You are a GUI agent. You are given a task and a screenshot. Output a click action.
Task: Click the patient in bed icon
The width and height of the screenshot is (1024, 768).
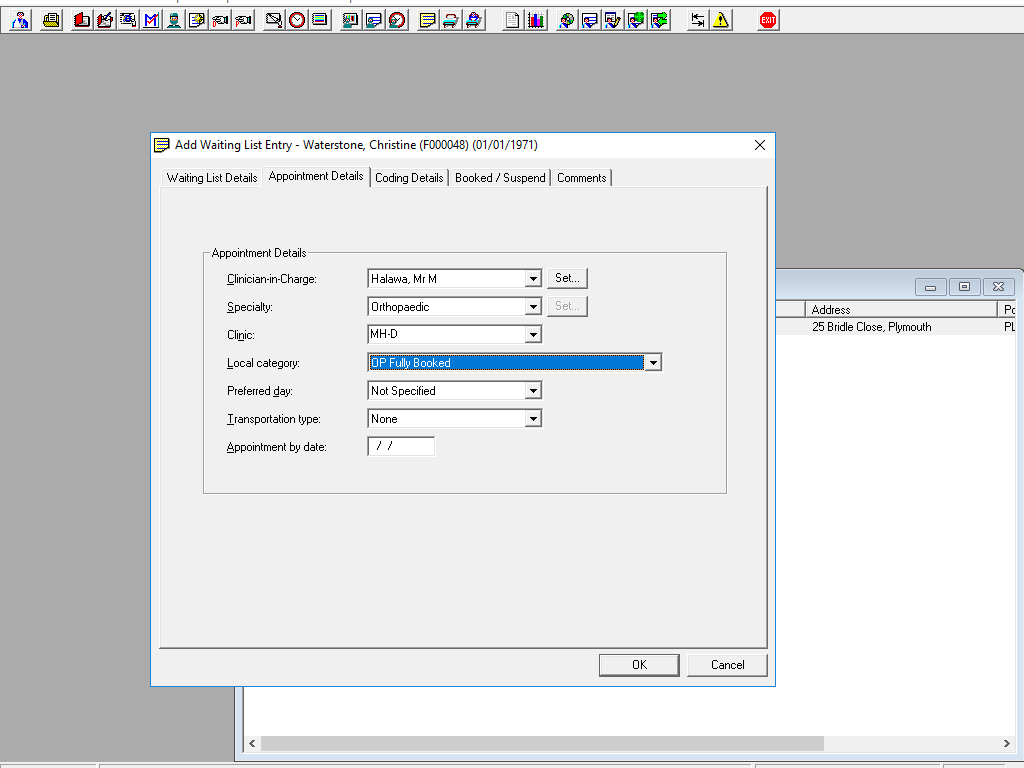coord(474,20)
